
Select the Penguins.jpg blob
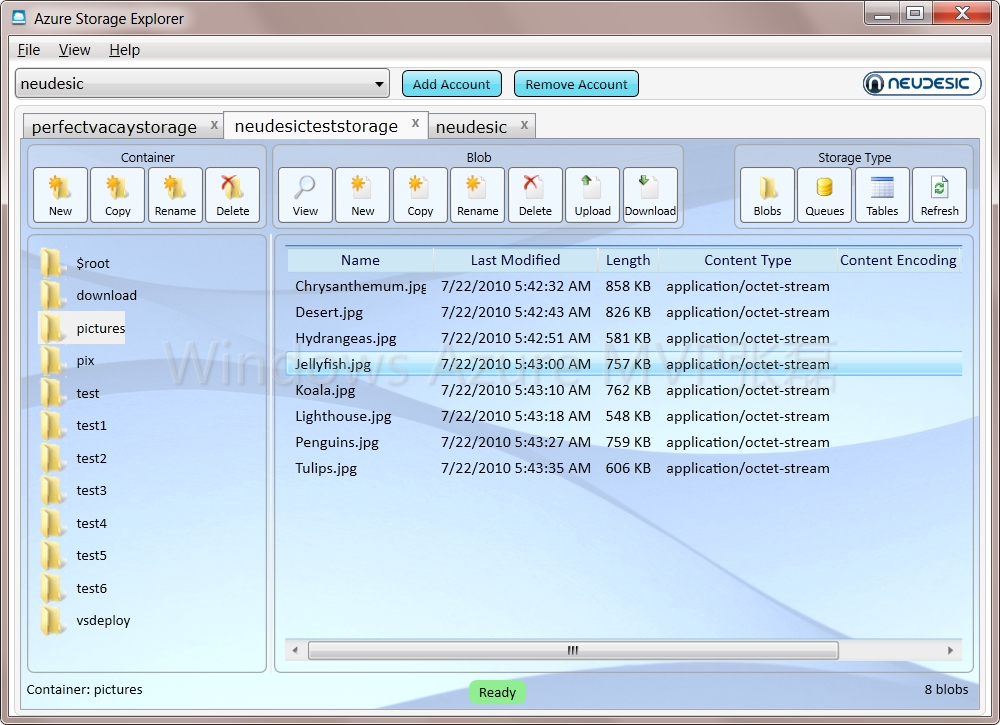pyautogui.click(x=624, y=442)
